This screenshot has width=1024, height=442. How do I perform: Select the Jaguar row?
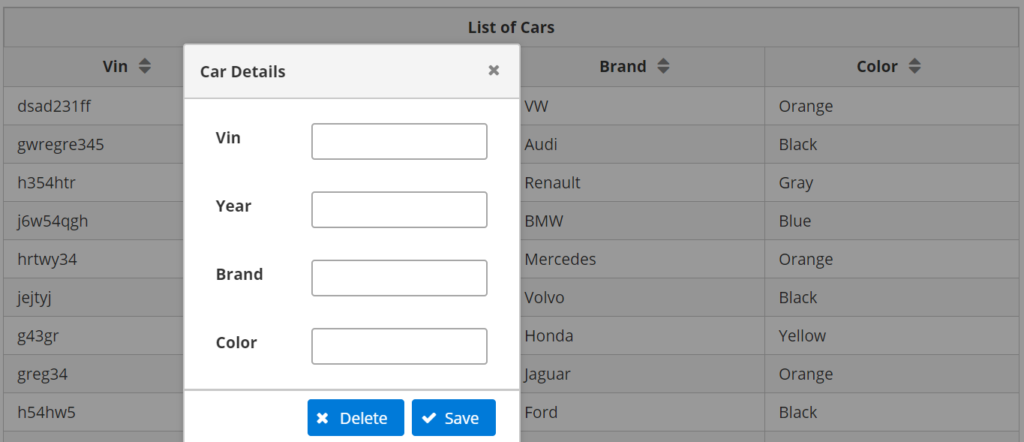(512, 374)
